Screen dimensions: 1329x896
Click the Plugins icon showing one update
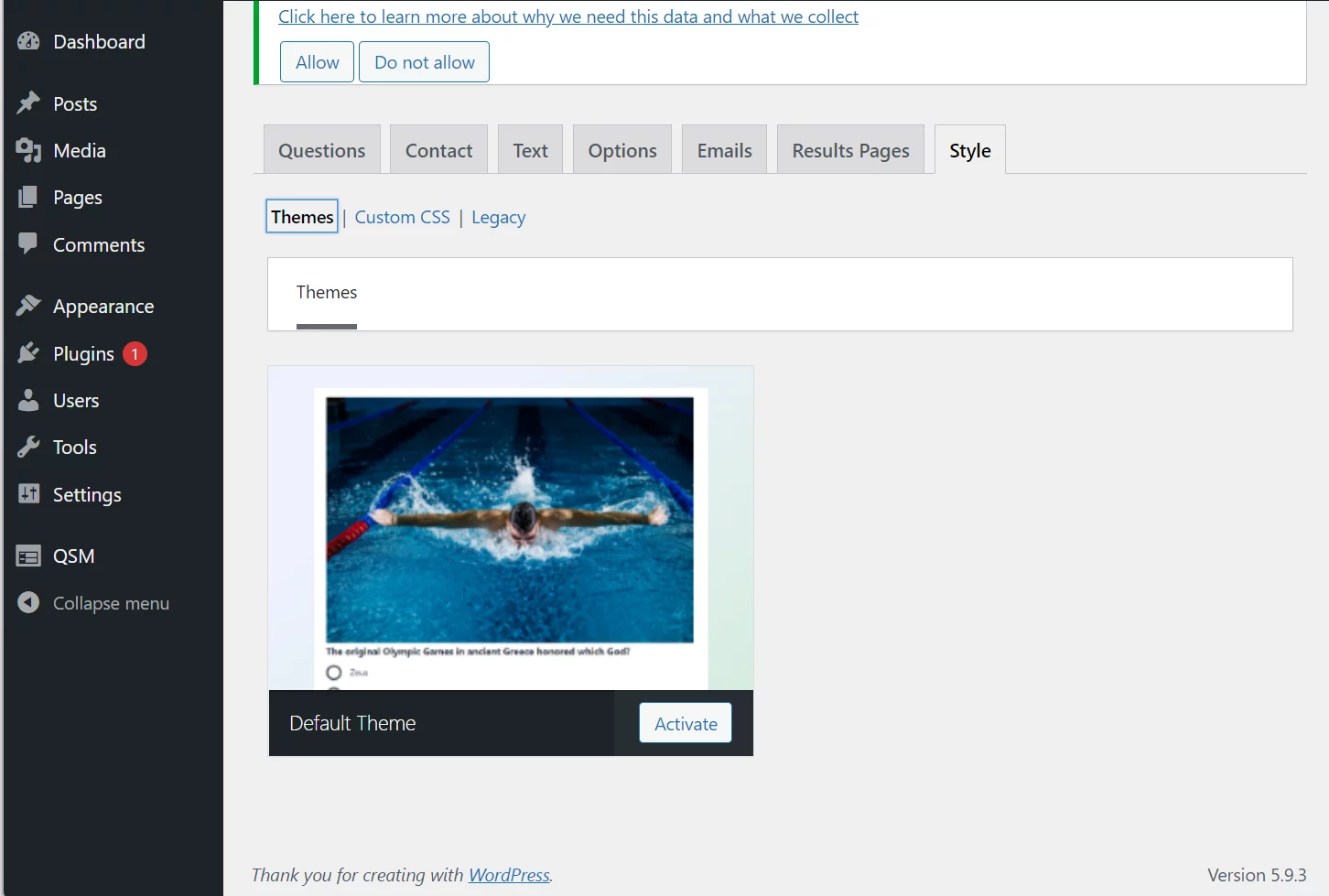tap(28, 352)
